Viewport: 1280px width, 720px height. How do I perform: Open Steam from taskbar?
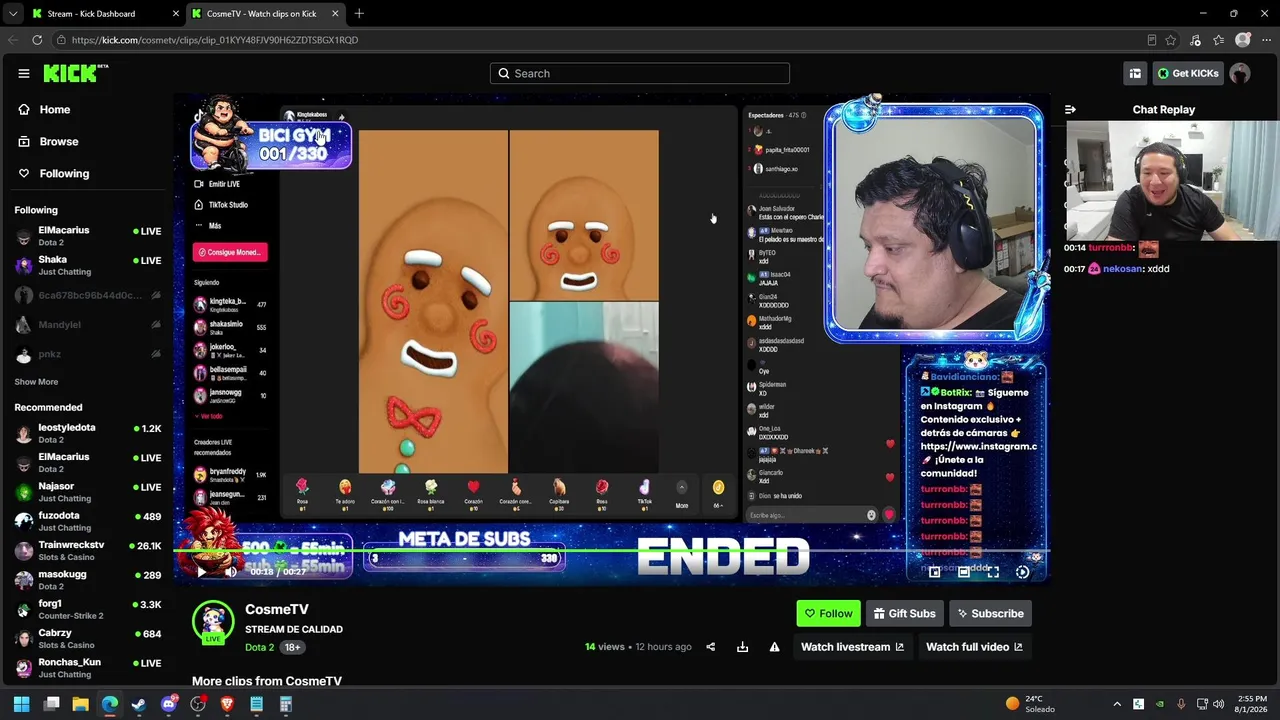[139, 704]
